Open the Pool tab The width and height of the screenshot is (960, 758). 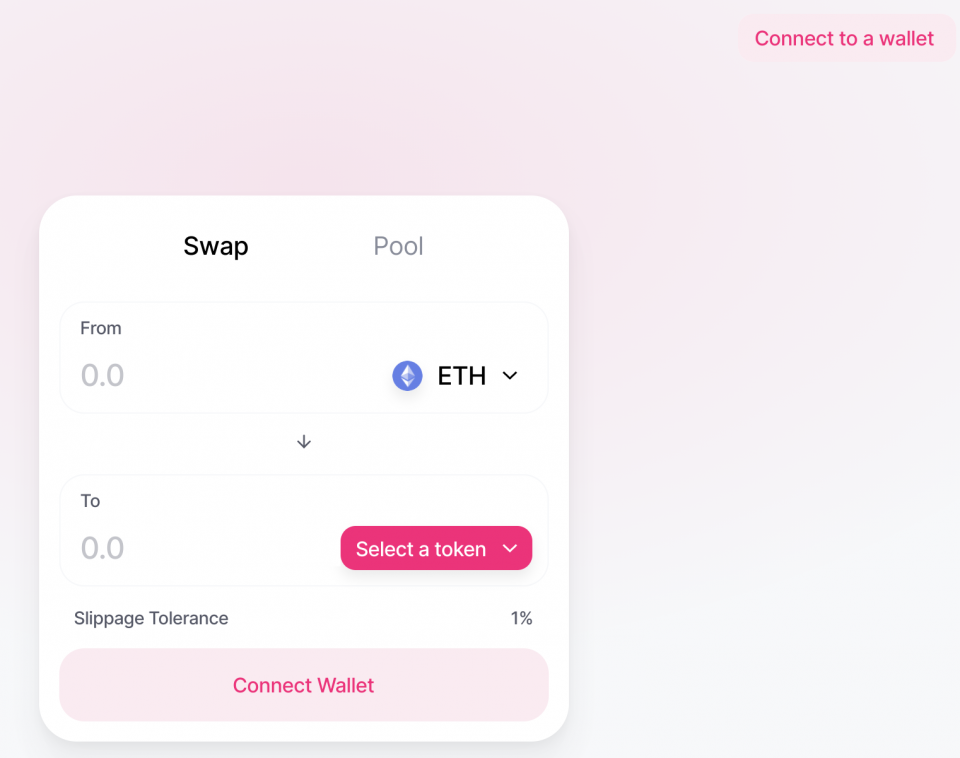[x=398, y=246]
